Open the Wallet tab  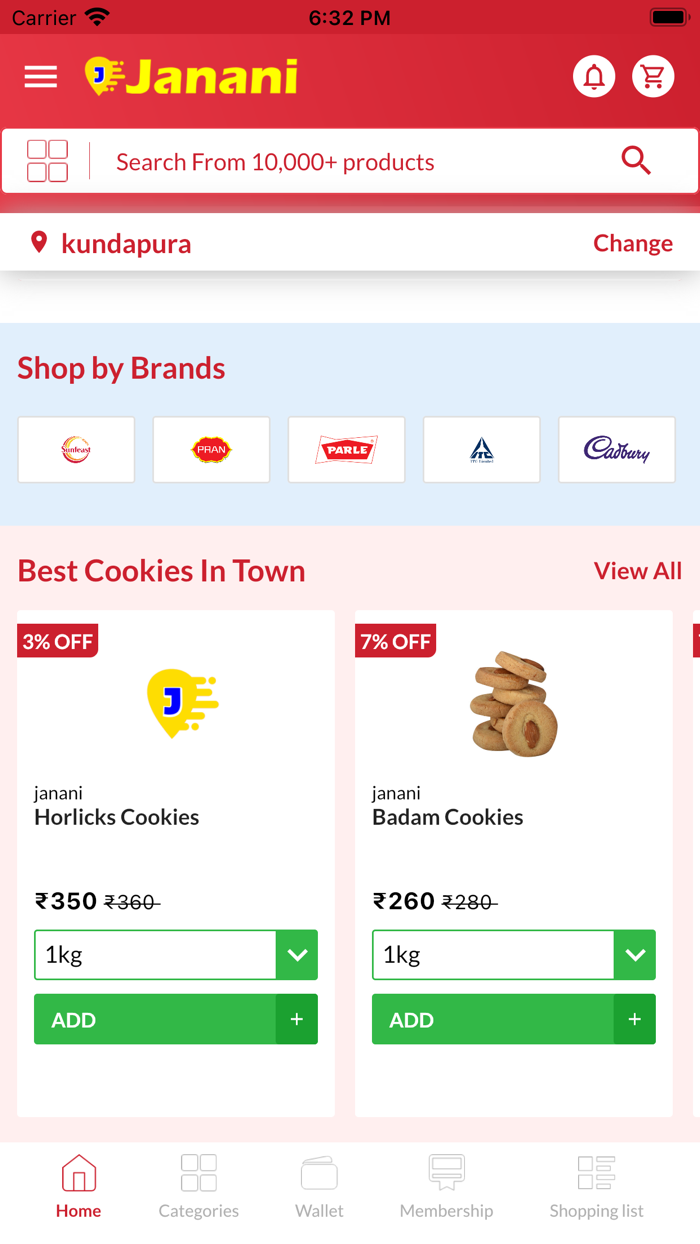click(x=319, y=1186)
